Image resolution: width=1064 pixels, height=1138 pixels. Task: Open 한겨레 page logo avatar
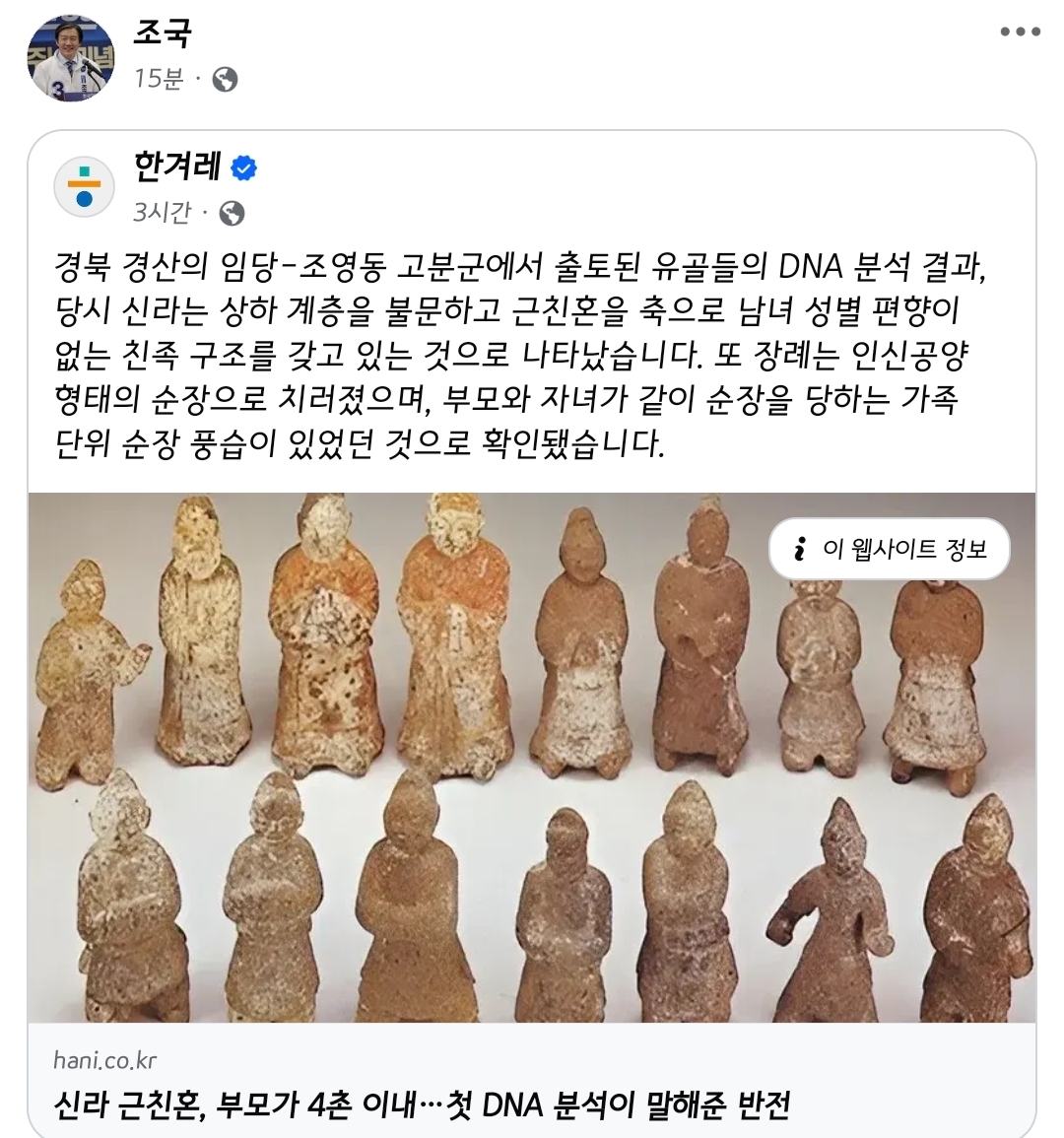click(84, 186)
